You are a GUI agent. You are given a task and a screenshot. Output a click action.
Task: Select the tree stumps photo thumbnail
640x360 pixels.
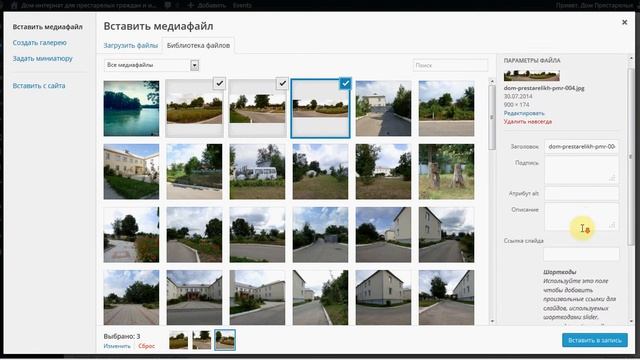coord(447,171)
